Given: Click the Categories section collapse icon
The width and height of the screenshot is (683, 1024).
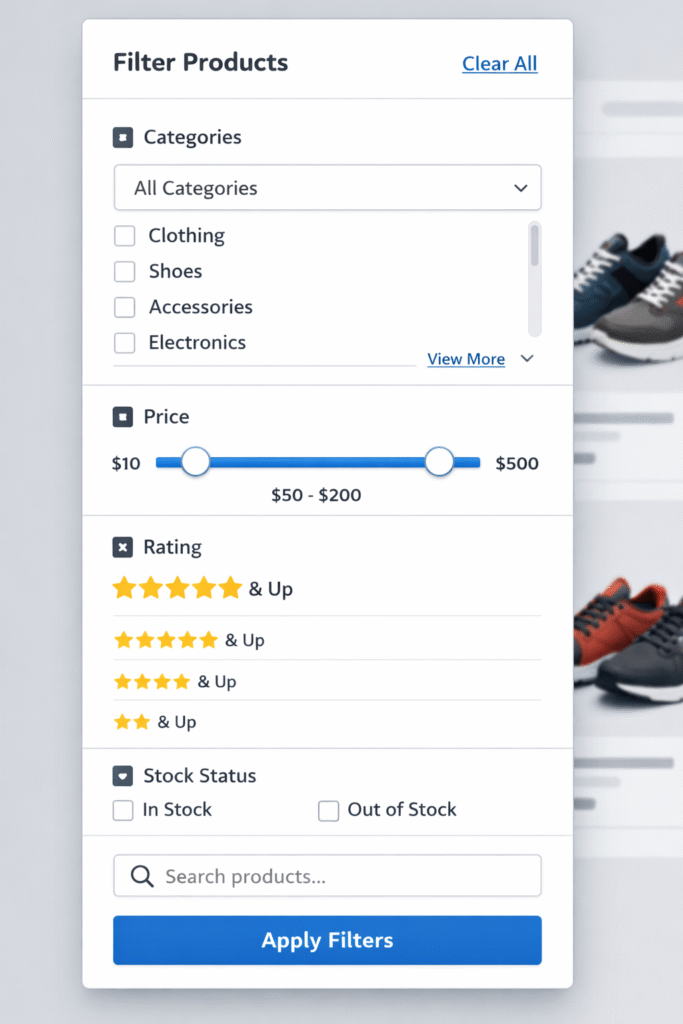Looking at the screenshot, I should [123, 138].
